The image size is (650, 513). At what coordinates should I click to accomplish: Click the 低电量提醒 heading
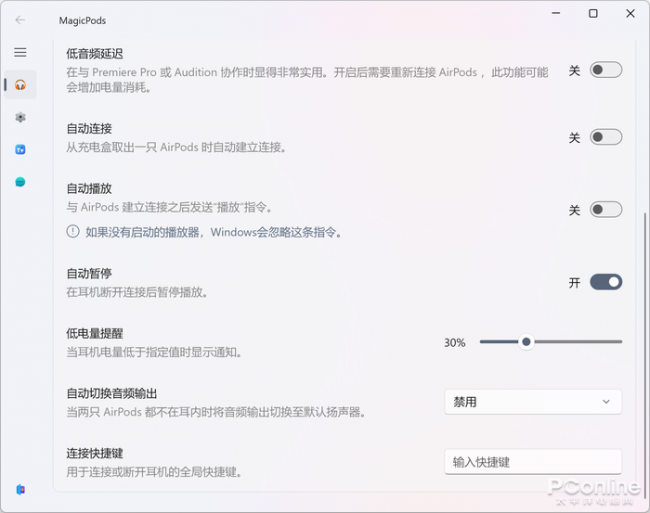click(x=95, y=334)
